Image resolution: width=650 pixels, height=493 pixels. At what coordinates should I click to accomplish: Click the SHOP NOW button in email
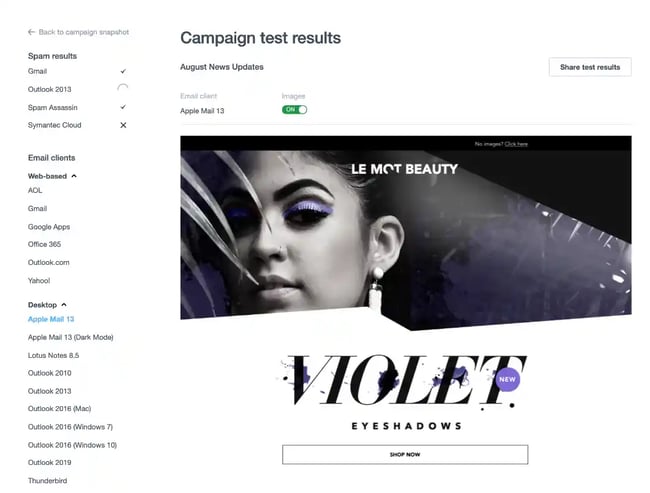pos(405,454)
